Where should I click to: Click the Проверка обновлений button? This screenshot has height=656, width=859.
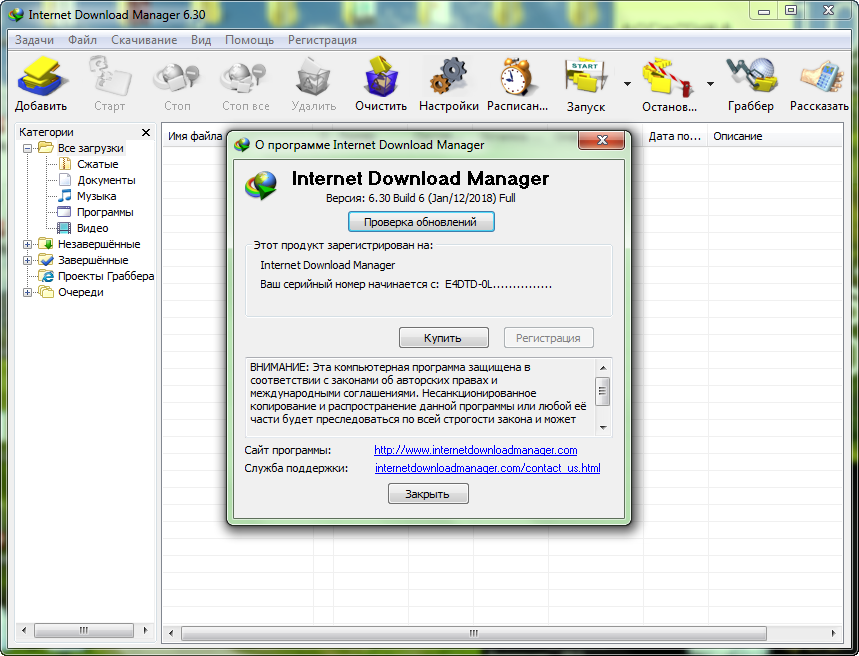(x=421, y=222)
